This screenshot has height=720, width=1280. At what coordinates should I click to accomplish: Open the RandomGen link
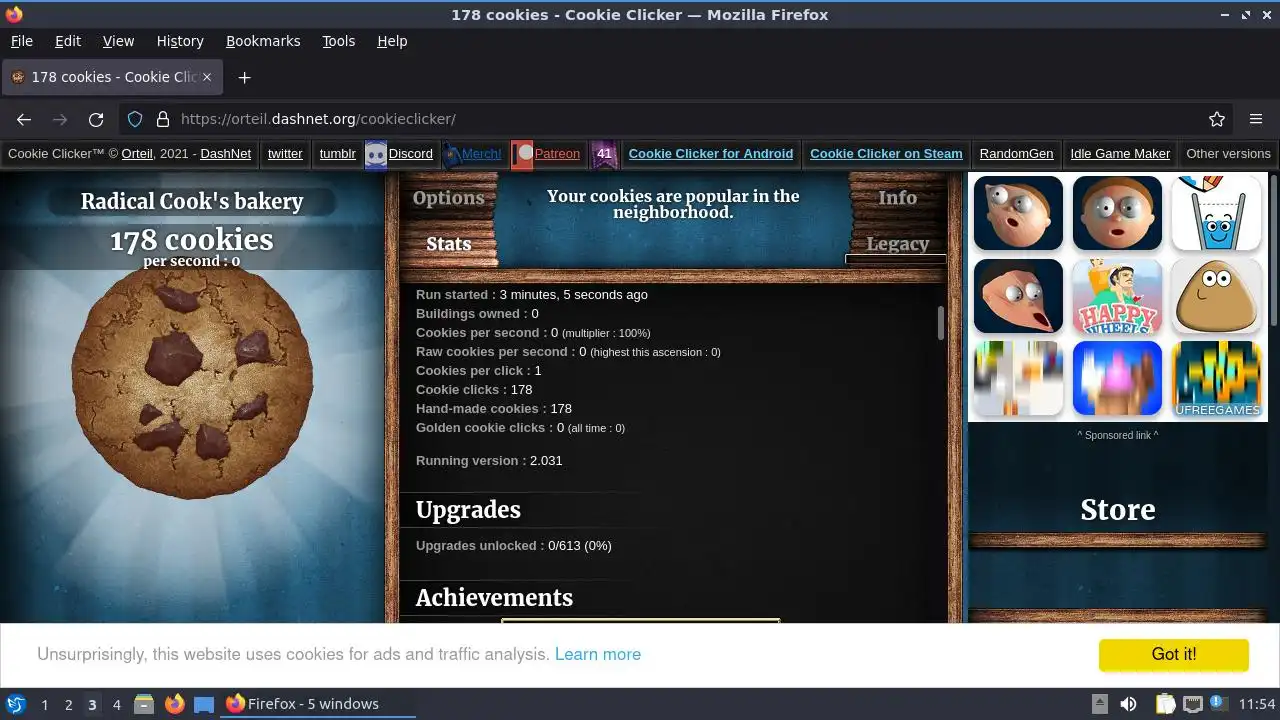1016,154
